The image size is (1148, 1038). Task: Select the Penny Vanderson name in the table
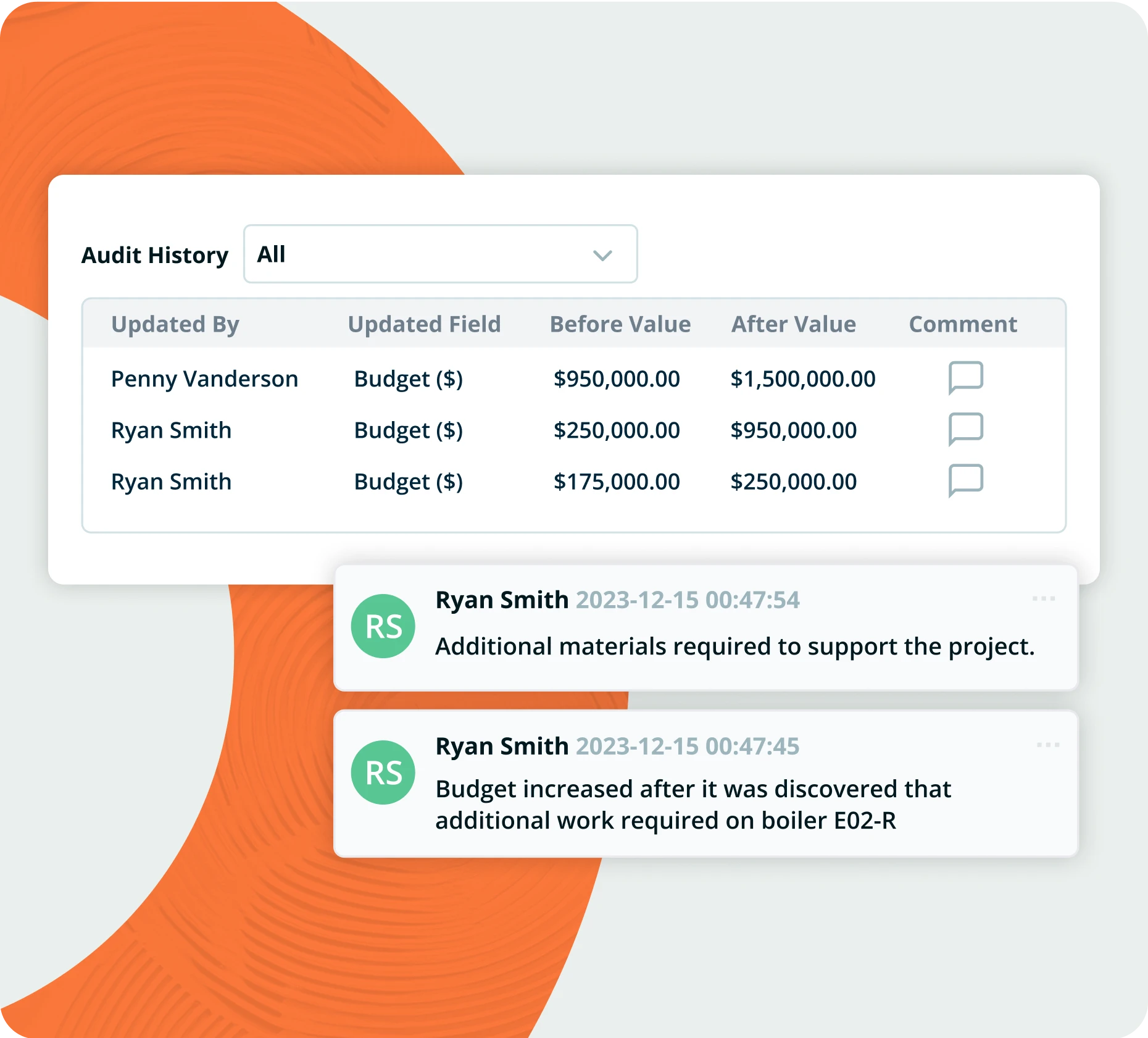coord(204,379)
